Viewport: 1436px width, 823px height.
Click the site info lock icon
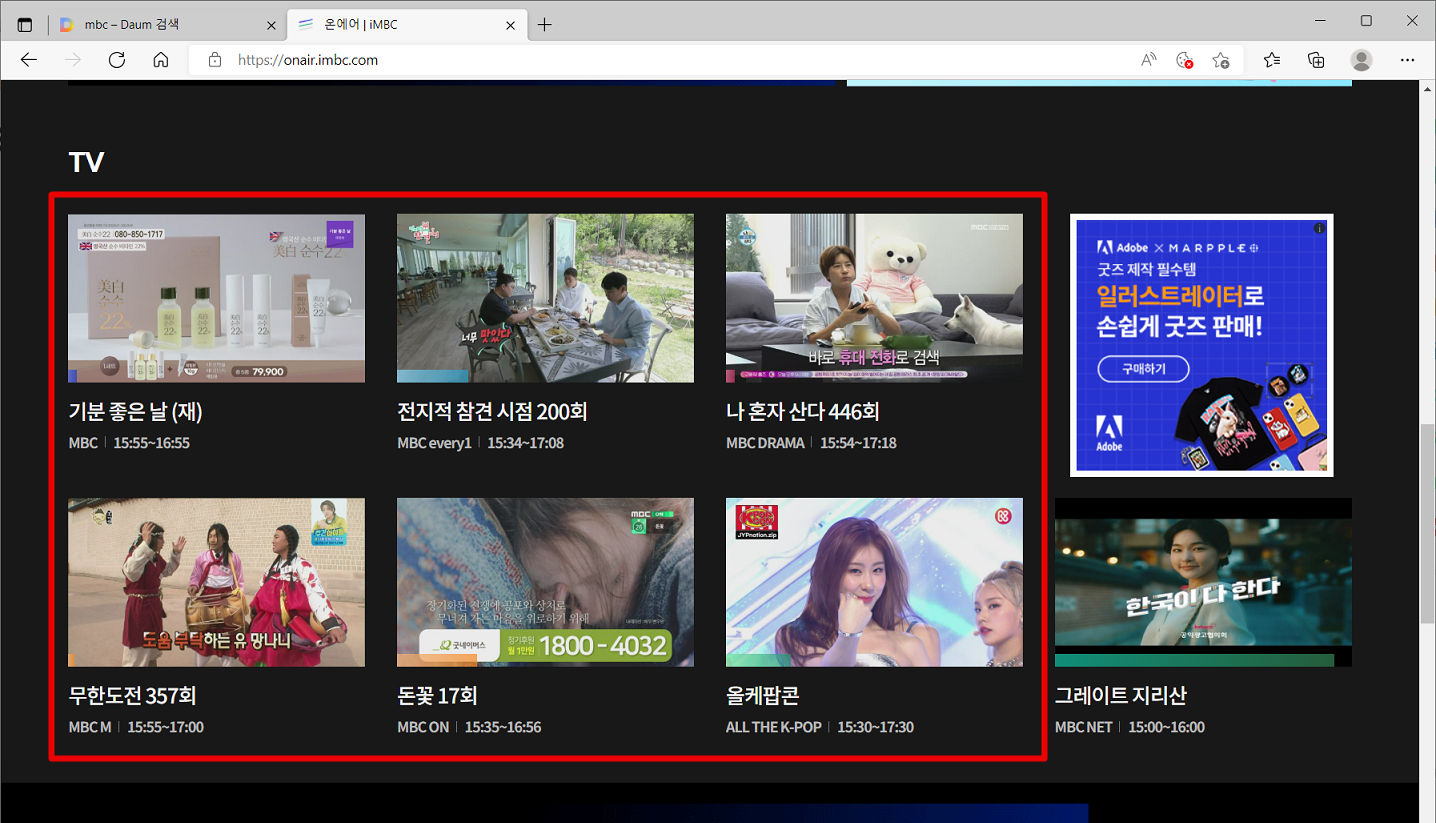pyautogui.click(x=214, y=60)
